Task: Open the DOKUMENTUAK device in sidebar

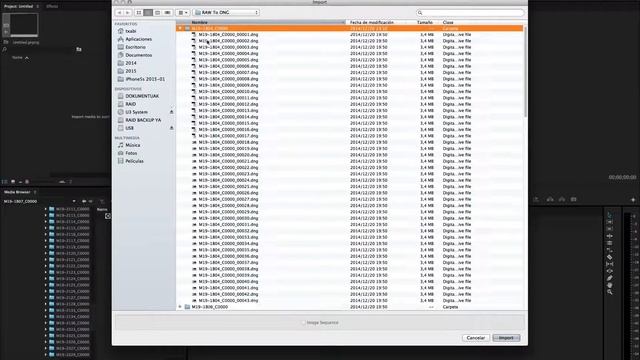Action: 142,96
